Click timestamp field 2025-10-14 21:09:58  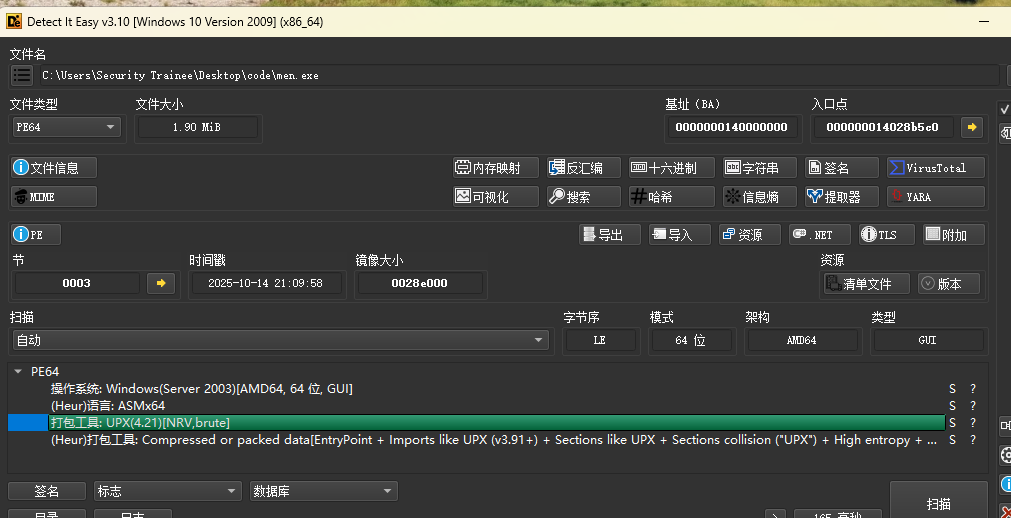click(266, 283)
